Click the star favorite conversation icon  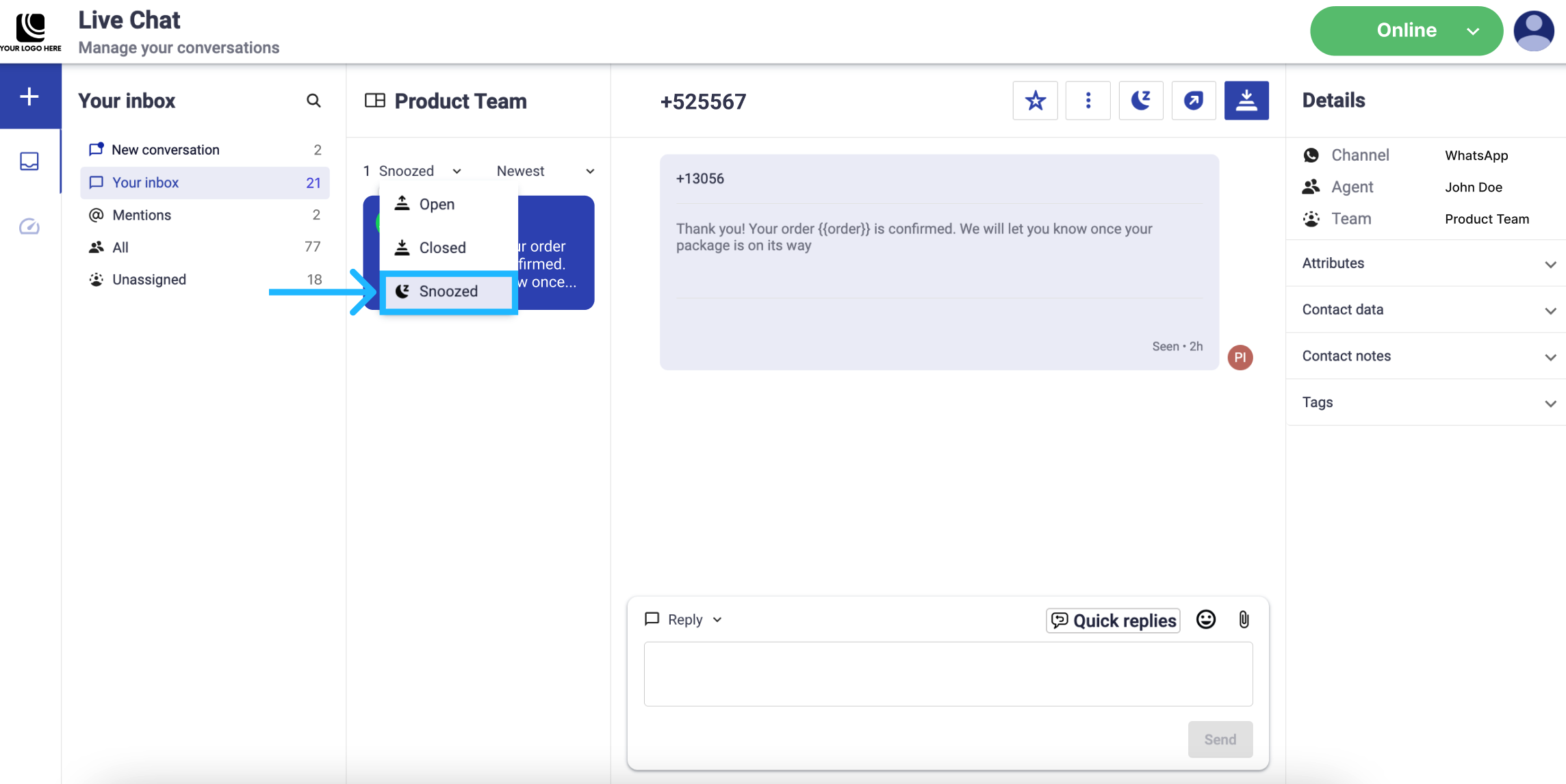coord(1035,101)
